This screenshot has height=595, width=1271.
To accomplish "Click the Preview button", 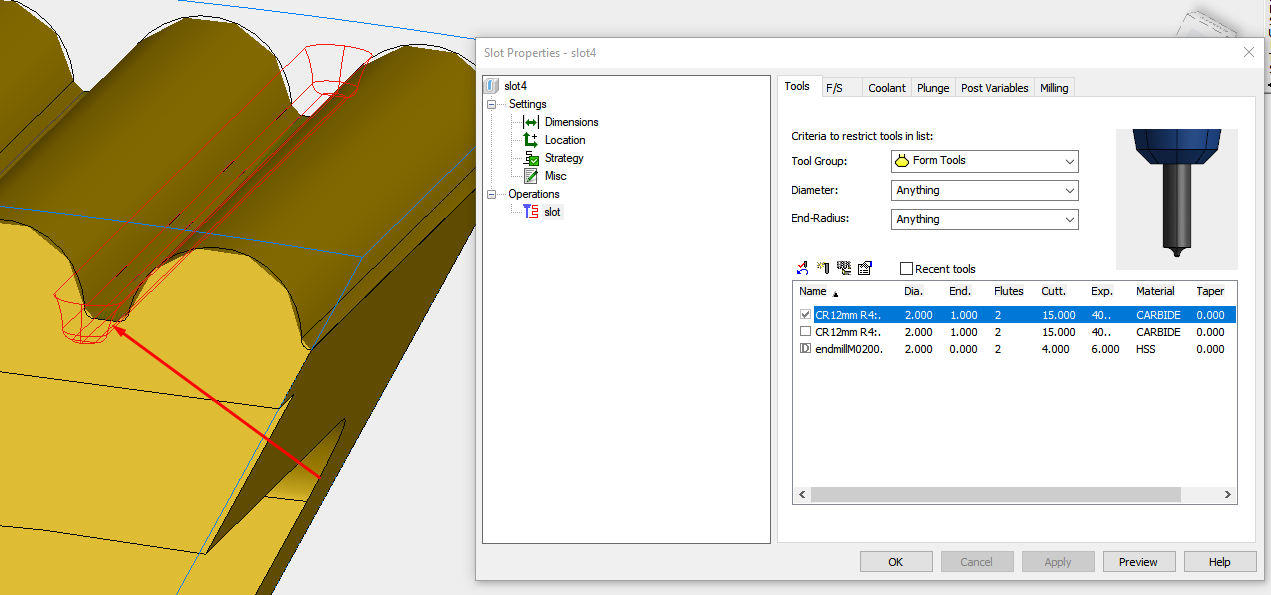I will click(x=1139, y=561).
